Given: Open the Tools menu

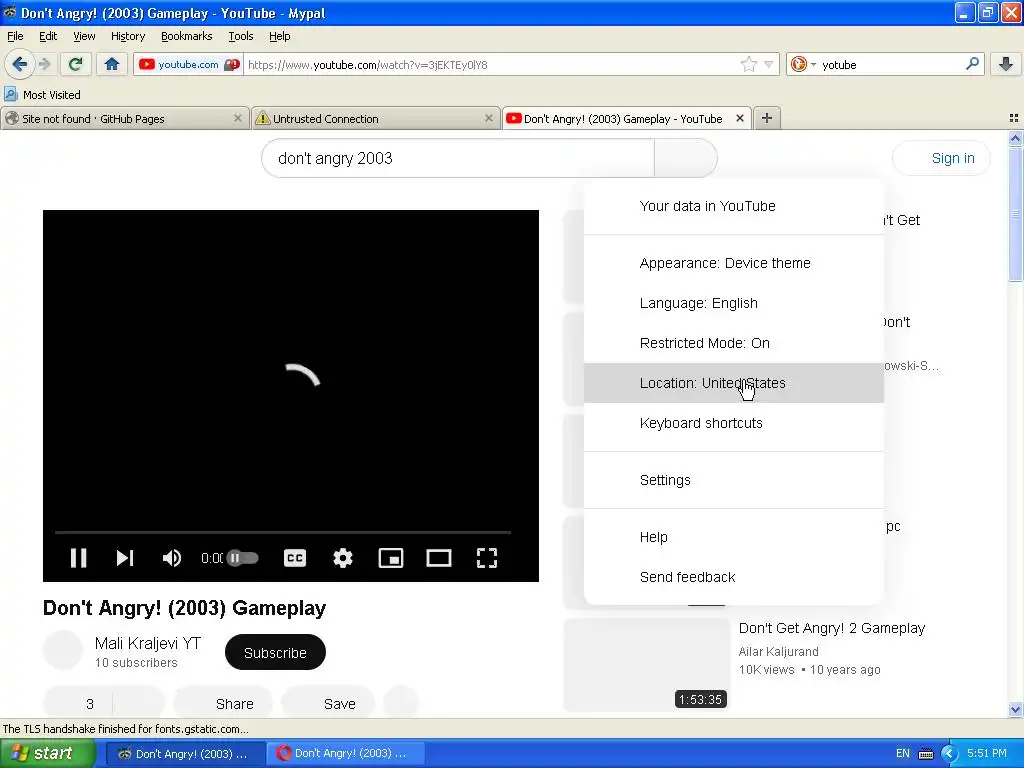Looking at the screenshot, I should (240, 36).
